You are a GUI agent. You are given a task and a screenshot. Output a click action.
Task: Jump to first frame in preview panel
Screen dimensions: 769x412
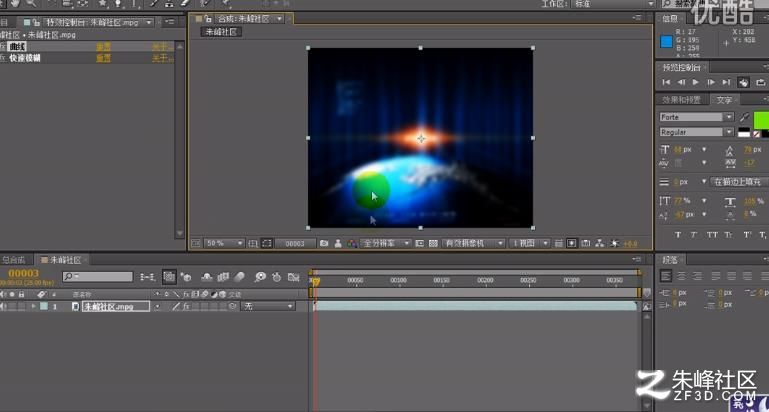click(666, 82)
